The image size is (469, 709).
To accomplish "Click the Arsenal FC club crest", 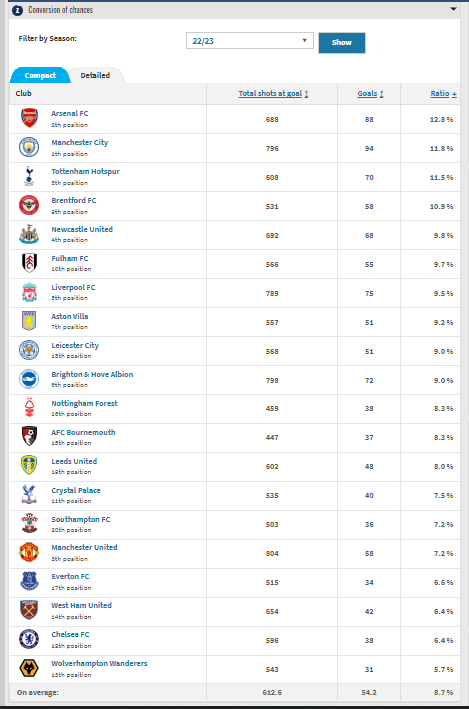I will point(29,118).
